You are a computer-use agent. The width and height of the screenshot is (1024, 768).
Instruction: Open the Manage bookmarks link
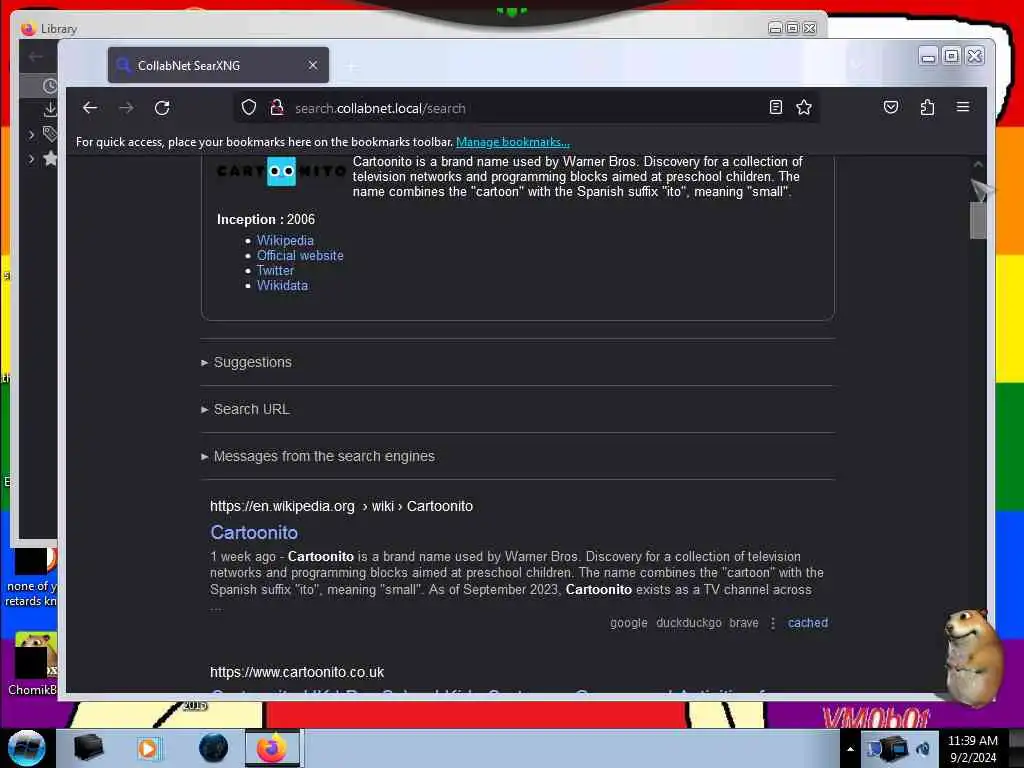pos(513,142)
